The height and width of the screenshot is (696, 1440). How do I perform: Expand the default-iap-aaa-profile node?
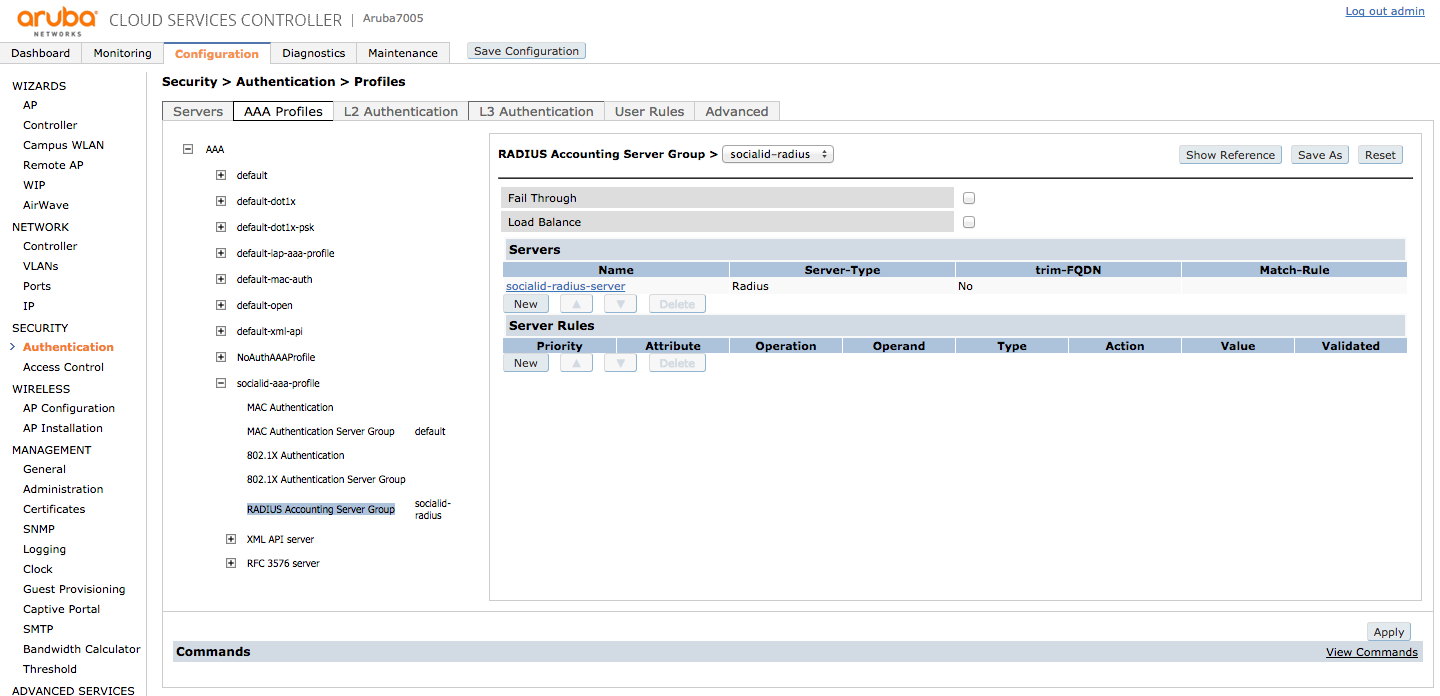221,253
